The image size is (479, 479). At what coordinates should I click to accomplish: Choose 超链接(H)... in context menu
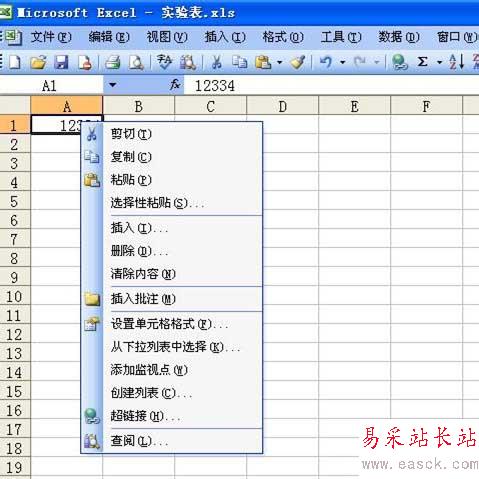point(172,416)
